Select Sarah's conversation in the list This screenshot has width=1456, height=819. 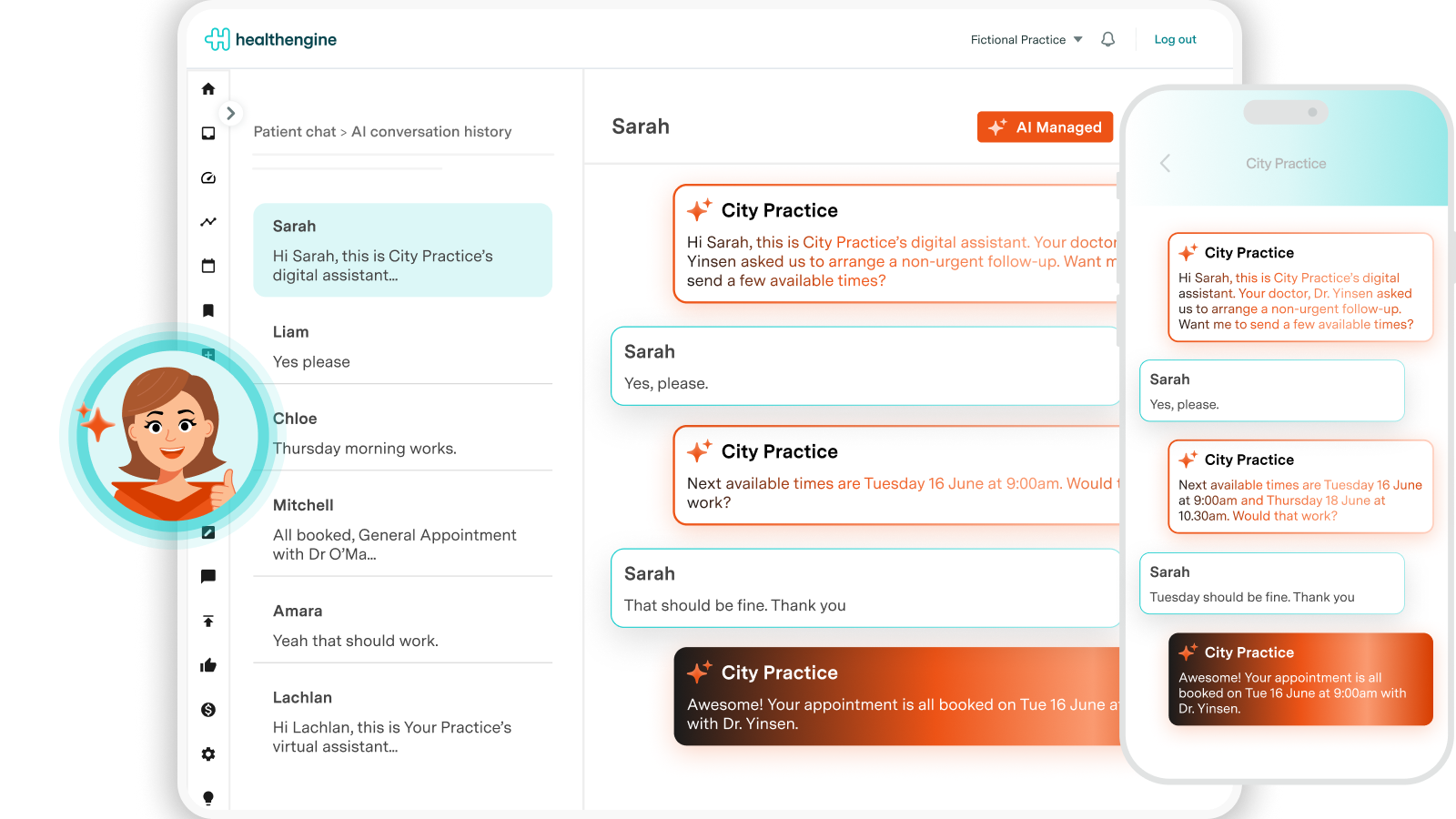pyautogui.click(x=403, y=250)
